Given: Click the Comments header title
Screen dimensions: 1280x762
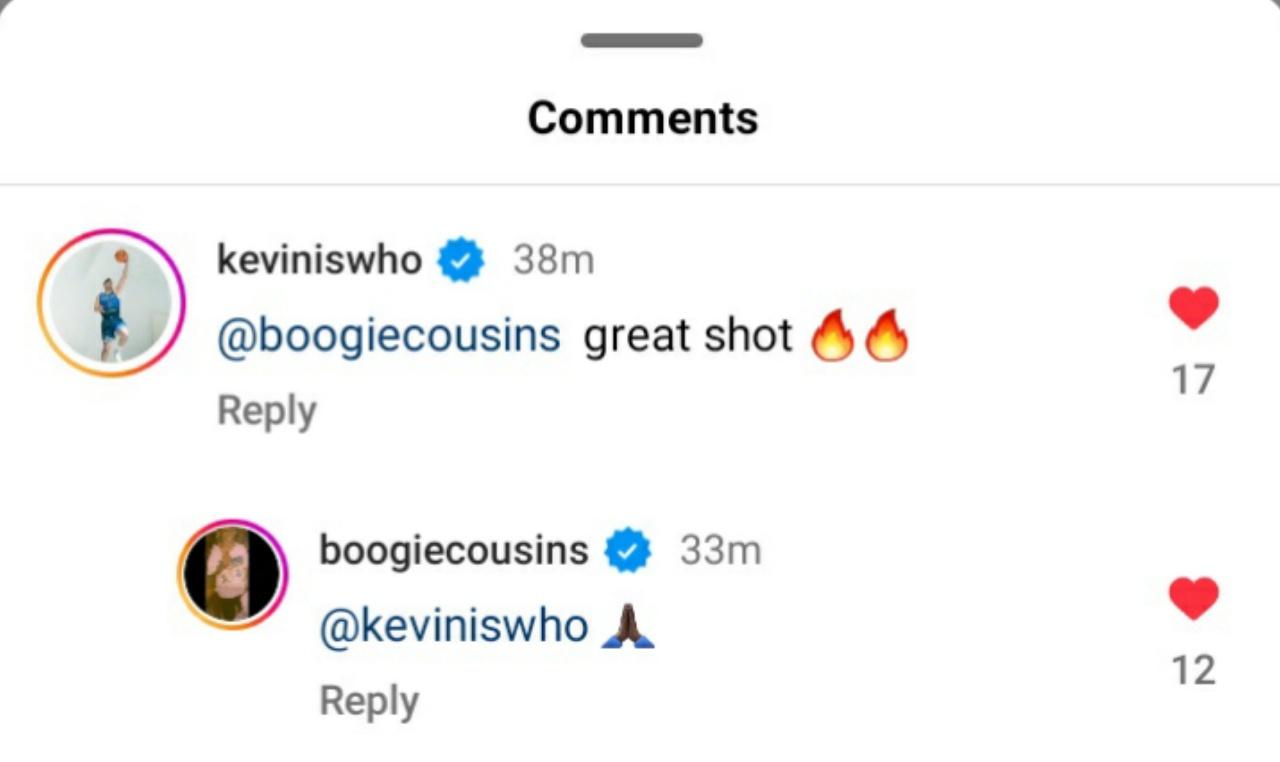Looking at the screenshot, I should (x=642, y=118).
